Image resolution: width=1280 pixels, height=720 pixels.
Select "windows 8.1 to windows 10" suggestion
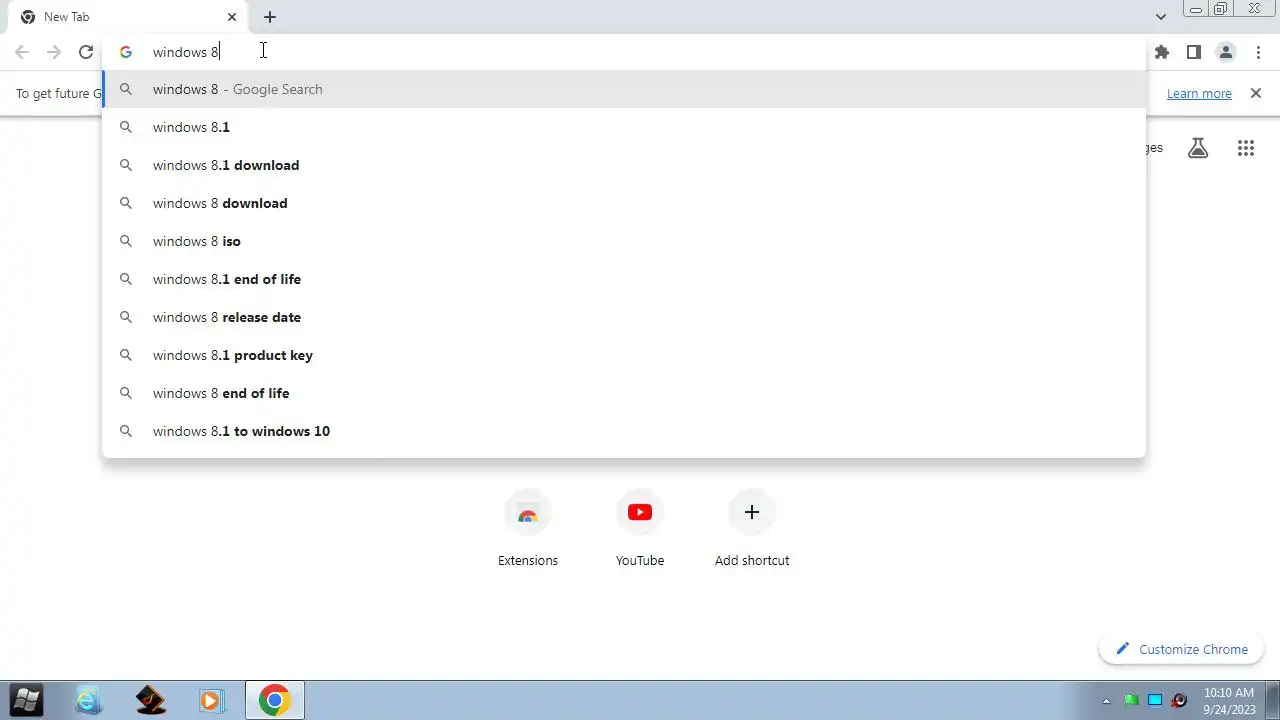624,431
